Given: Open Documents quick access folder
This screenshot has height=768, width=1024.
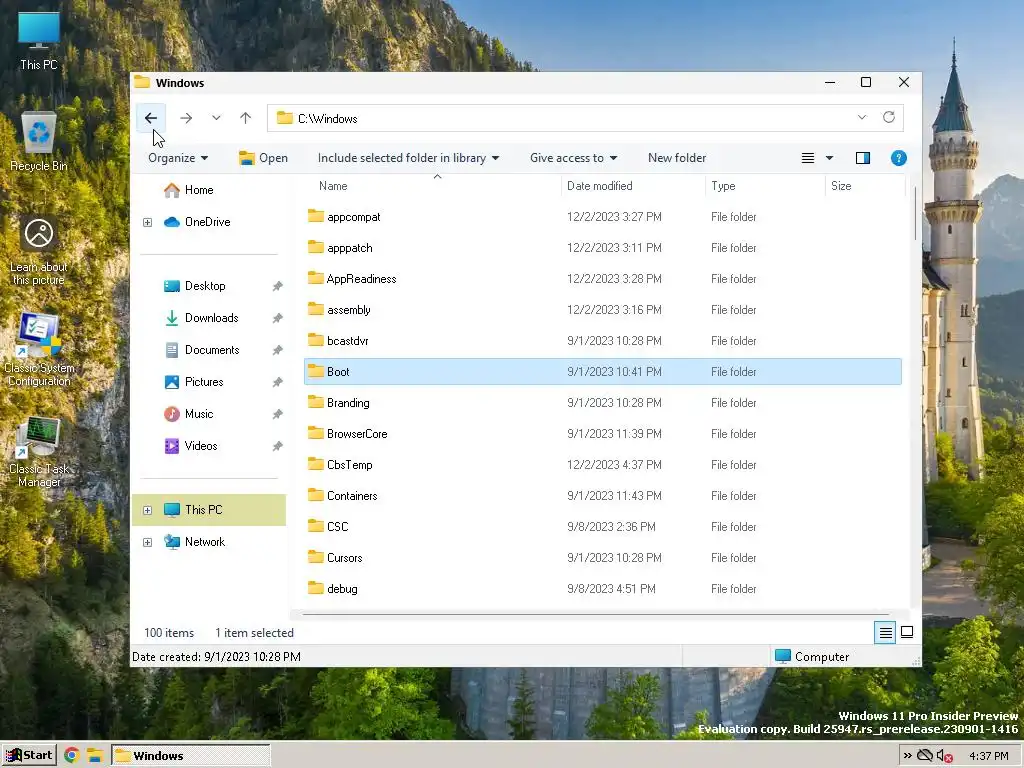Looking at the screenshot, I should point(202,350).
